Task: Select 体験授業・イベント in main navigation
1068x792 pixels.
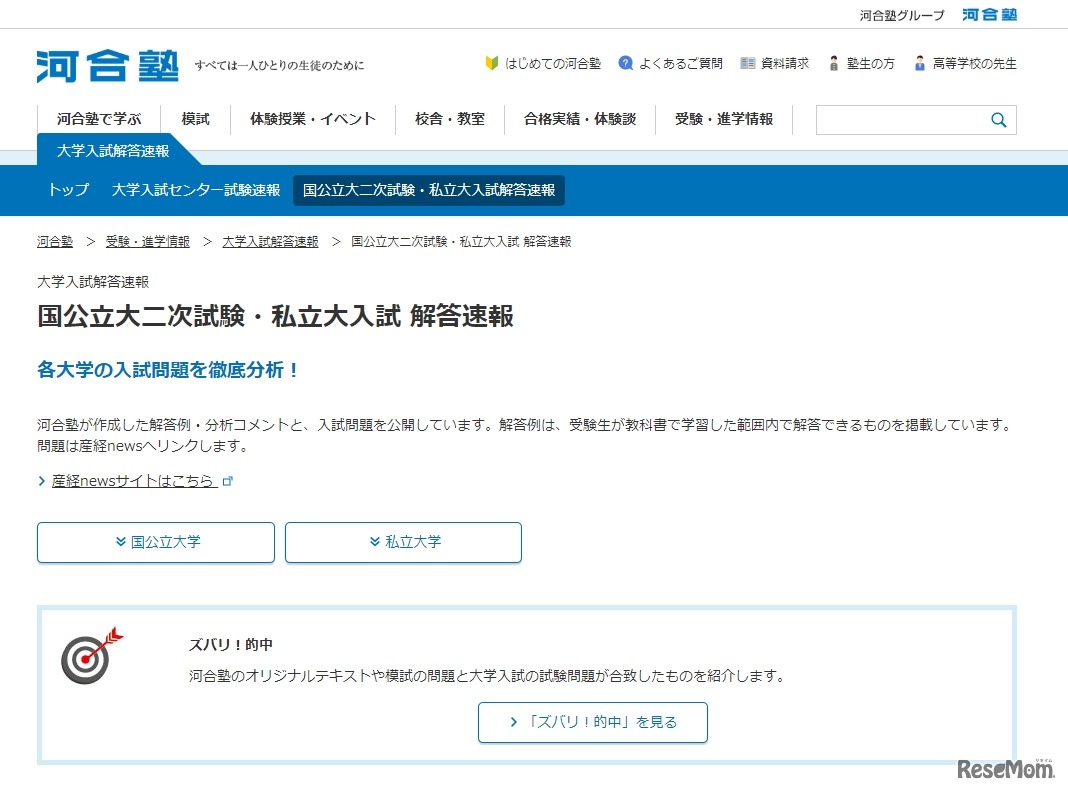Action: [x=313, y=119]
